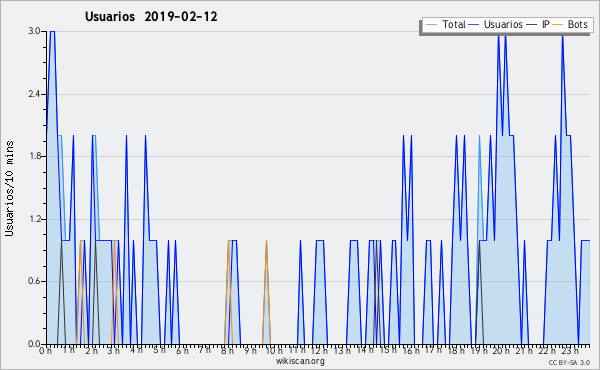Click the '22 h' x-axis label

(547, 350)
